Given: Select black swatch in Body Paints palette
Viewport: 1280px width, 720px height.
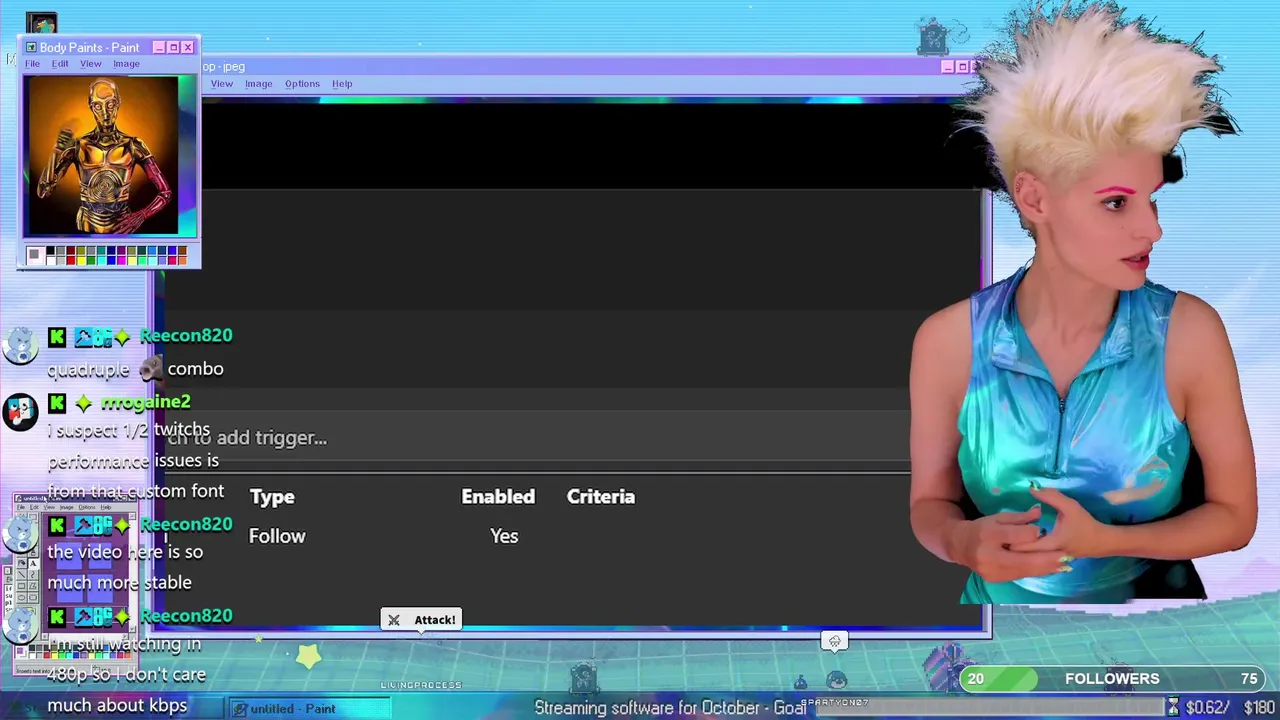Looking at the screenshot, I should (50, 250).
